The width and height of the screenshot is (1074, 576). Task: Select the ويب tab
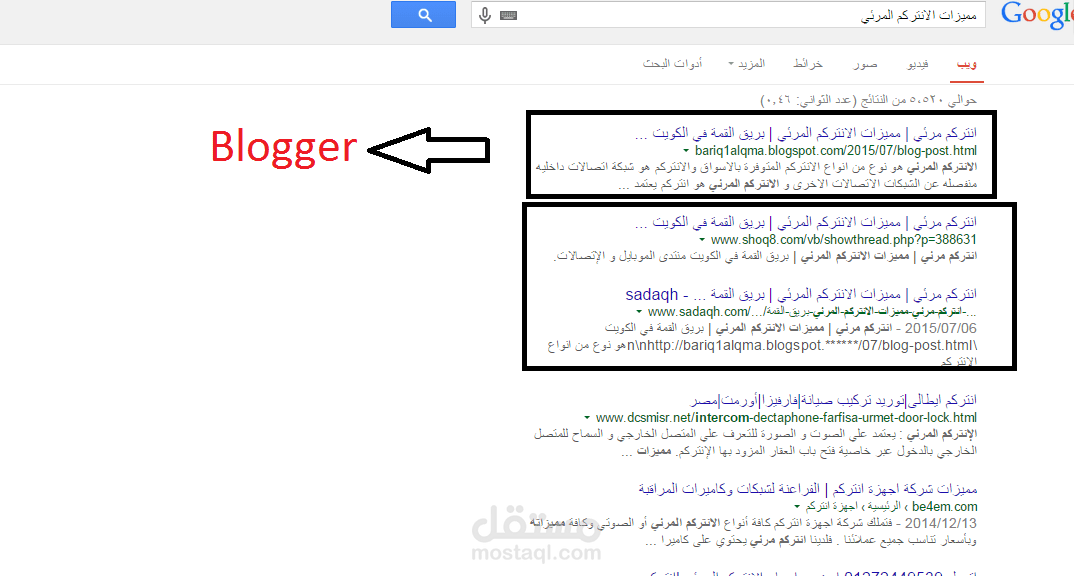966,64
